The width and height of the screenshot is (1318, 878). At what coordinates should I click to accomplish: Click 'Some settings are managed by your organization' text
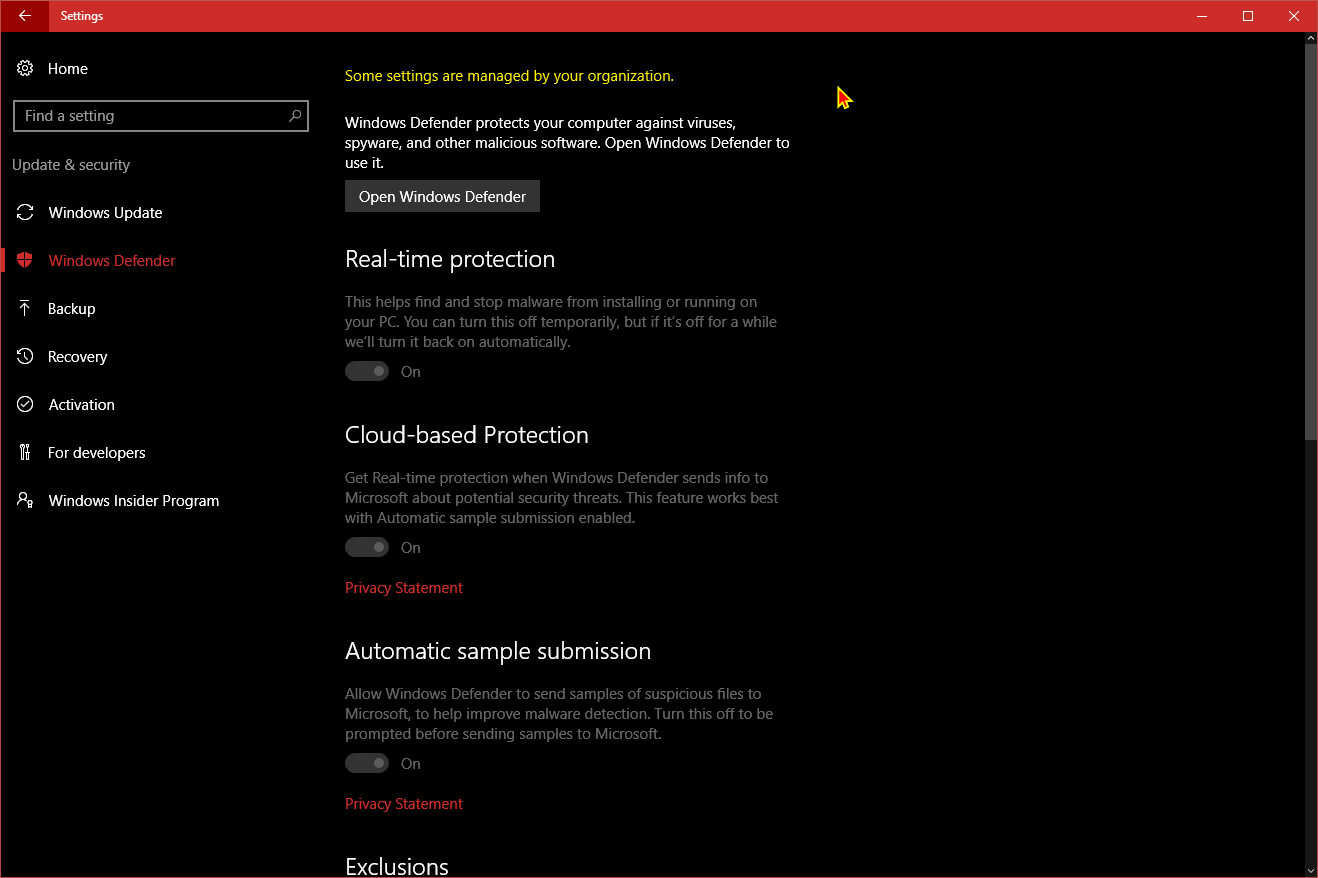click(x=509, y=76)
